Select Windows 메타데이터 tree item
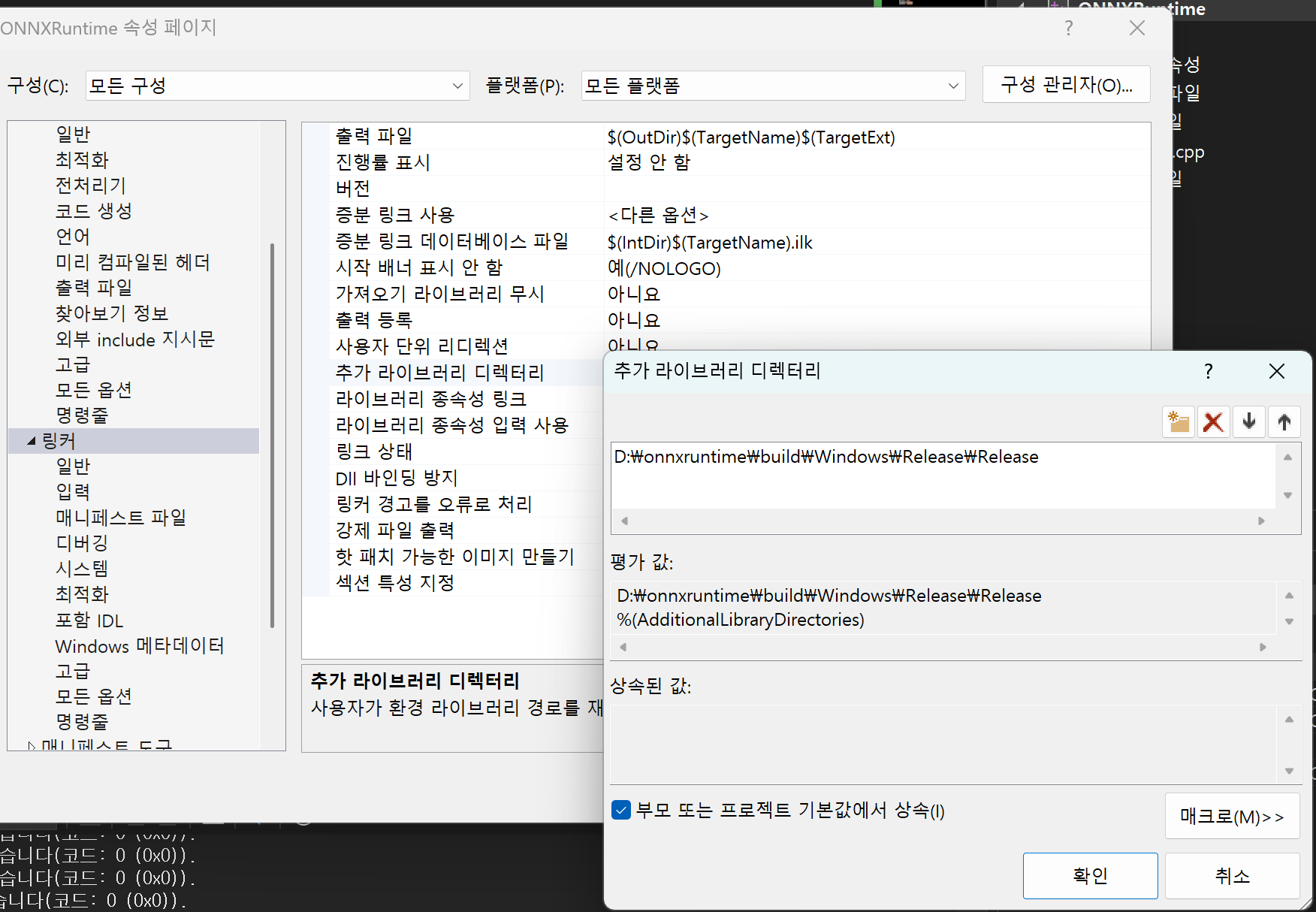1316x912 pixels. tap(140, 646)
